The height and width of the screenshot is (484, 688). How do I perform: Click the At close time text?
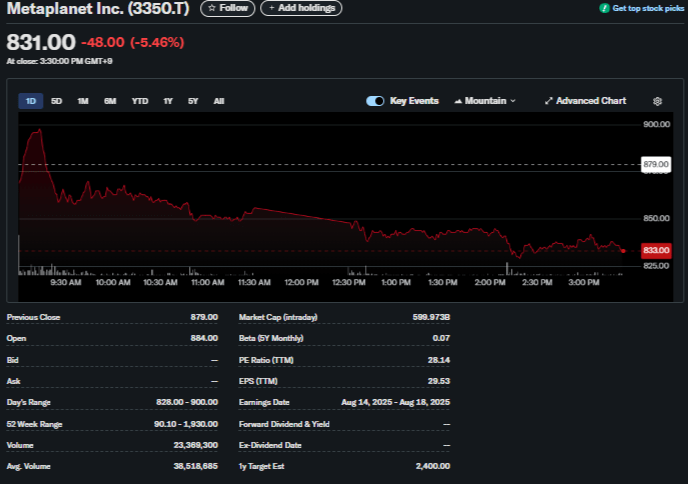pos(59,61)
